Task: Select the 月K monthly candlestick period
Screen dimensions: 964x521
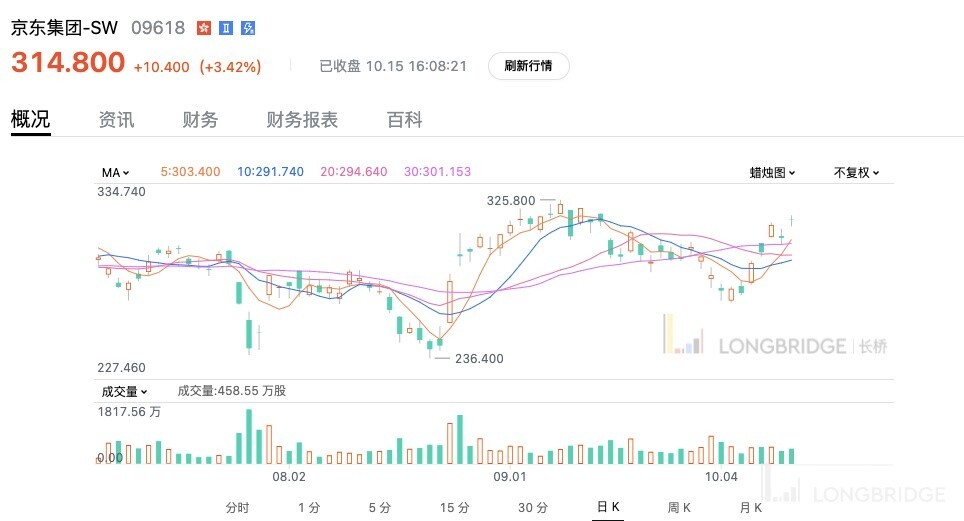Action: point(750,508)
